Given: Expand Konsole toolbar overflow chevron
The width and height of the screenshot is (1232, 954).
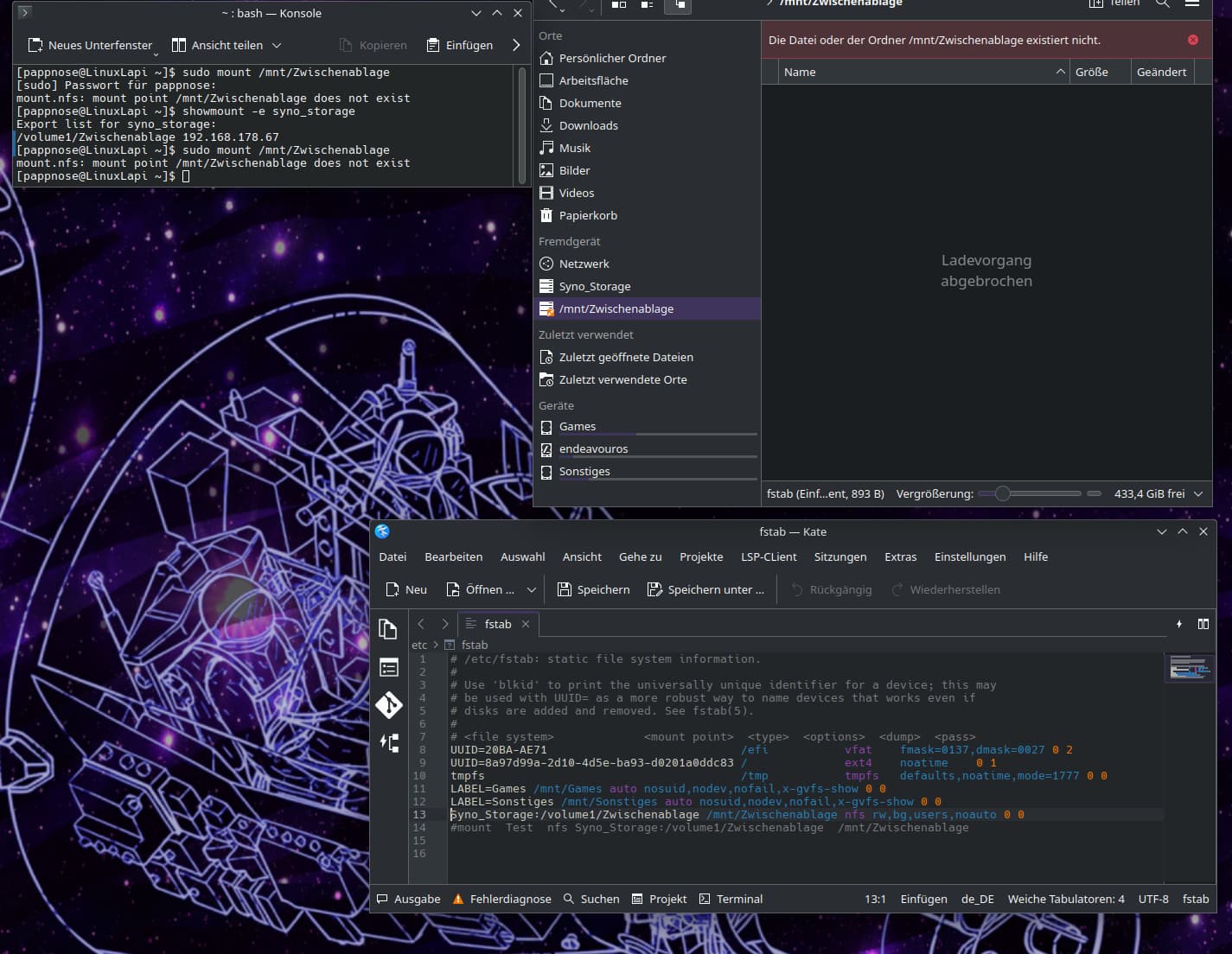Looking at the screenshot, I should tap(516, 45).
